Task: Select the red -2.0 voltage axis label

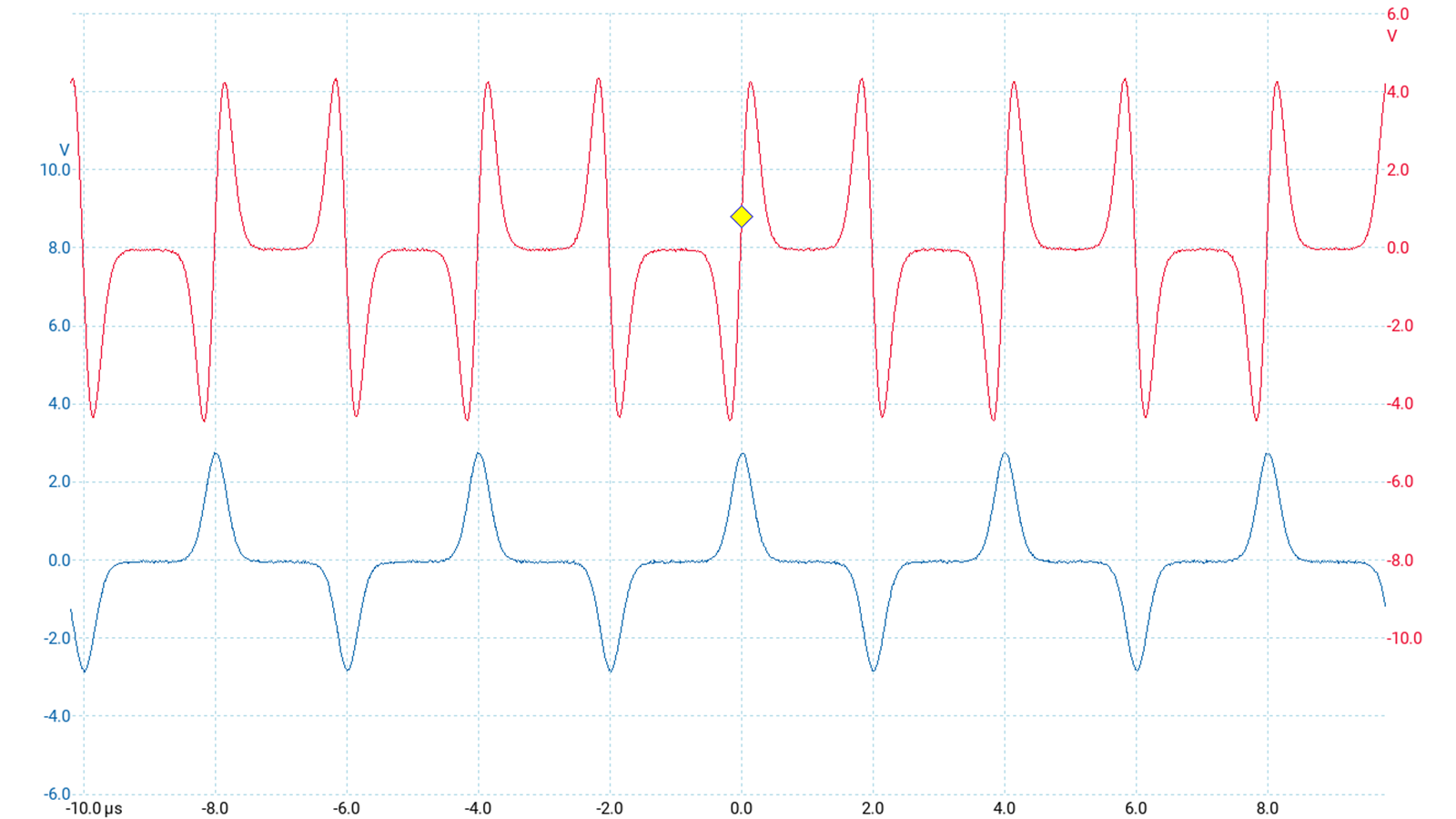Action: click(1400, 326)
